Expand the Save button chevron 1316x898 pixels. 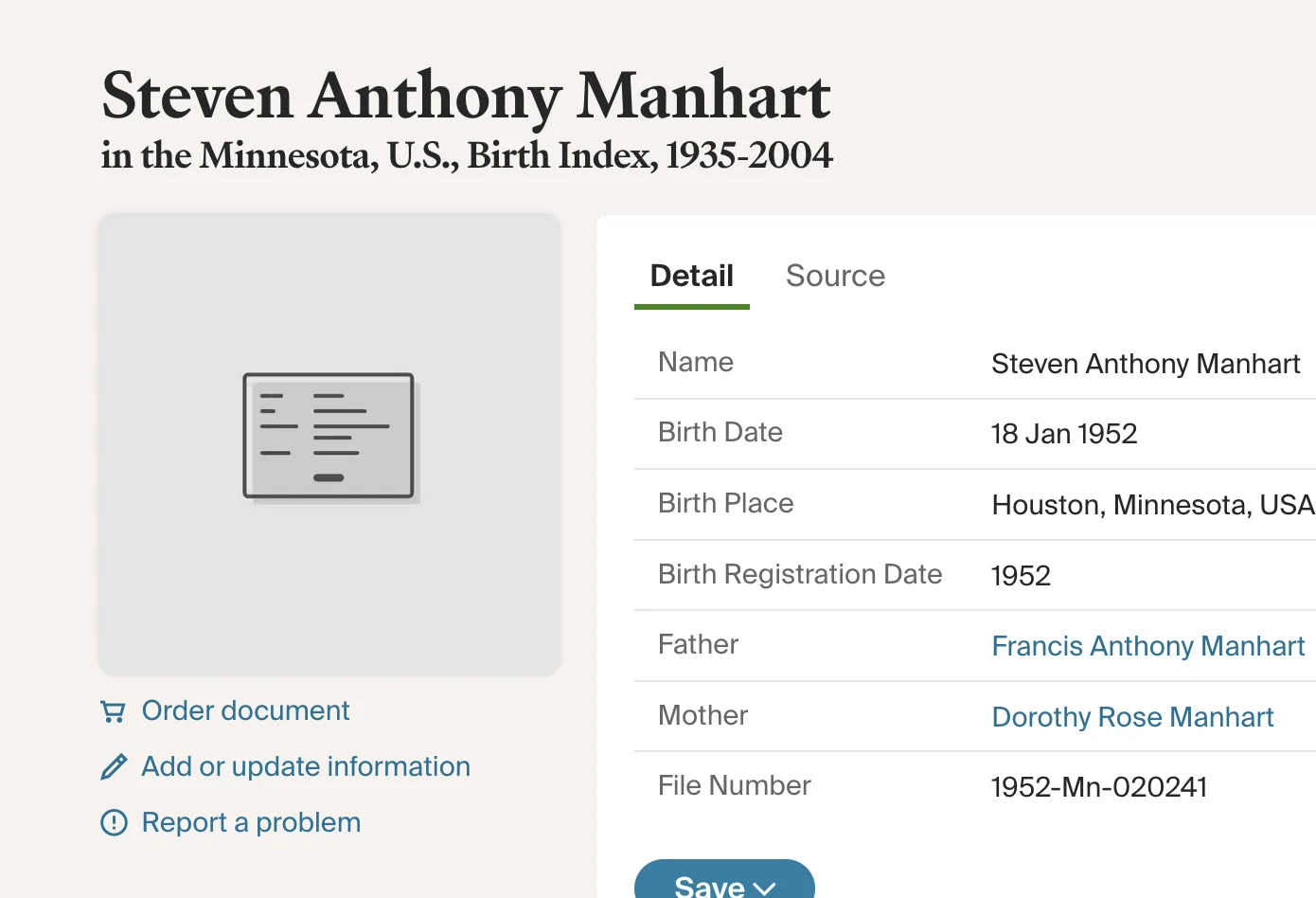pyautogui.click(x=765, y=888)
